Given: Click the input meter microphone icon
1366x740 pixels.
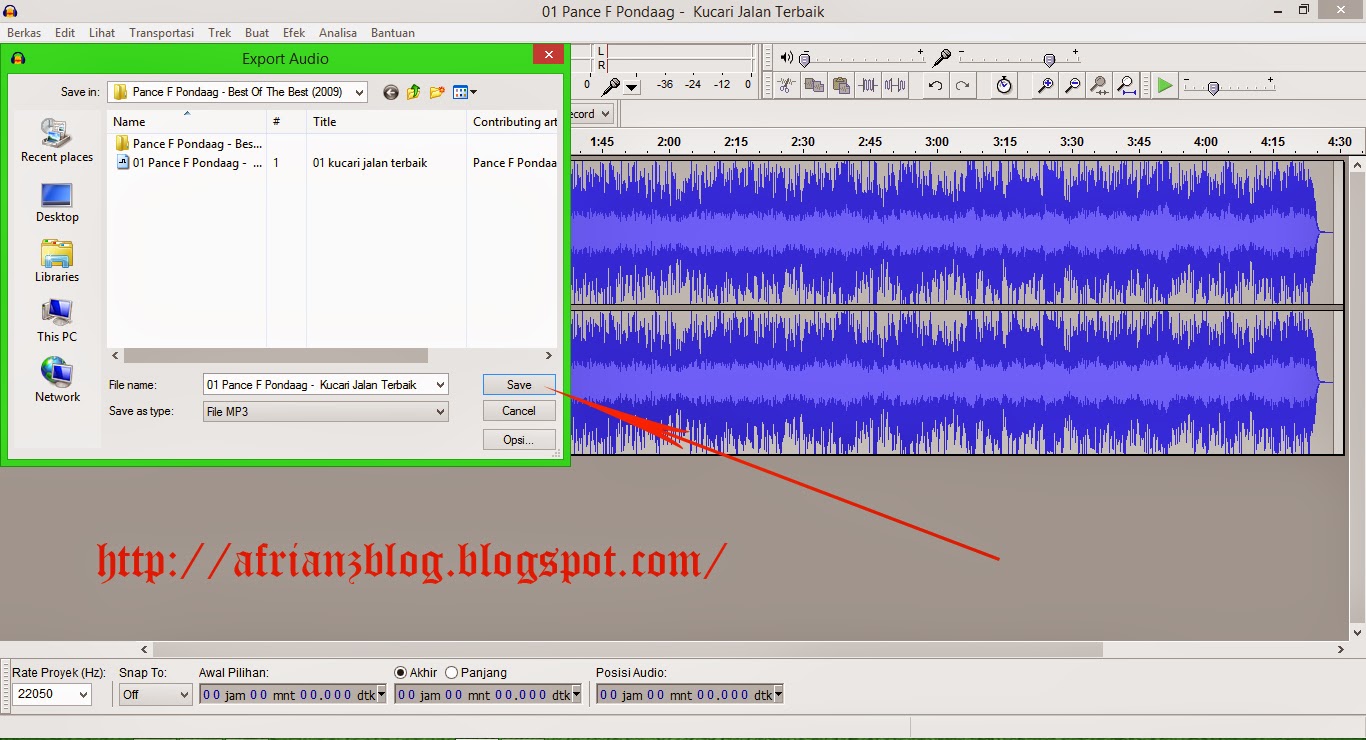Looking at the screenshot, I should [x=611, y=87].
